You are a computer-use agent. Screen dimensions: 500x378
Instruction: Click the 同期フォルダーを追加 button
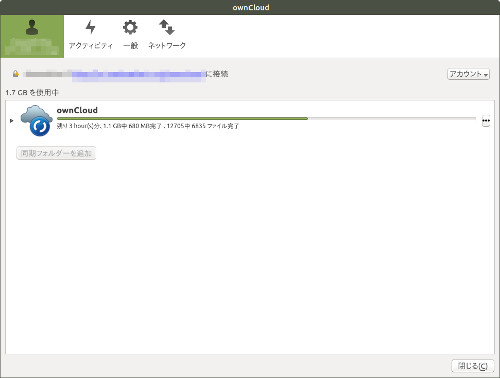56,153
